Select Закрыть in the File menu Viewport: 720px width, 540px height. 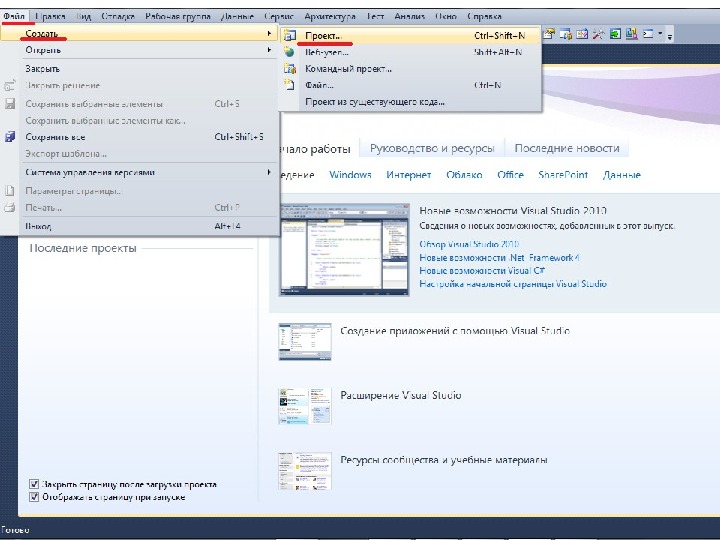(140, 69)
